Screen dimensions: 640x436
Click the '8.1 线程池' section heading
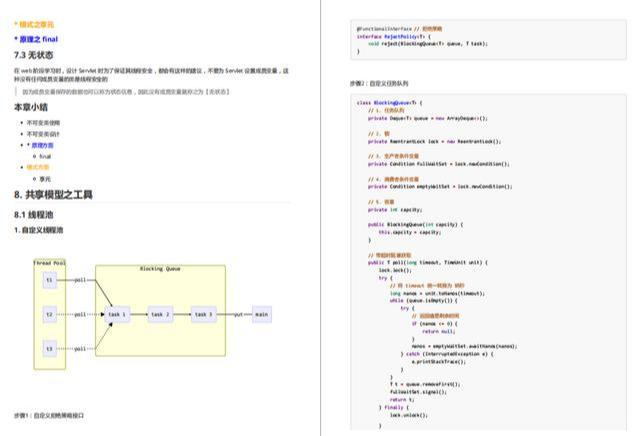point(33,215)
